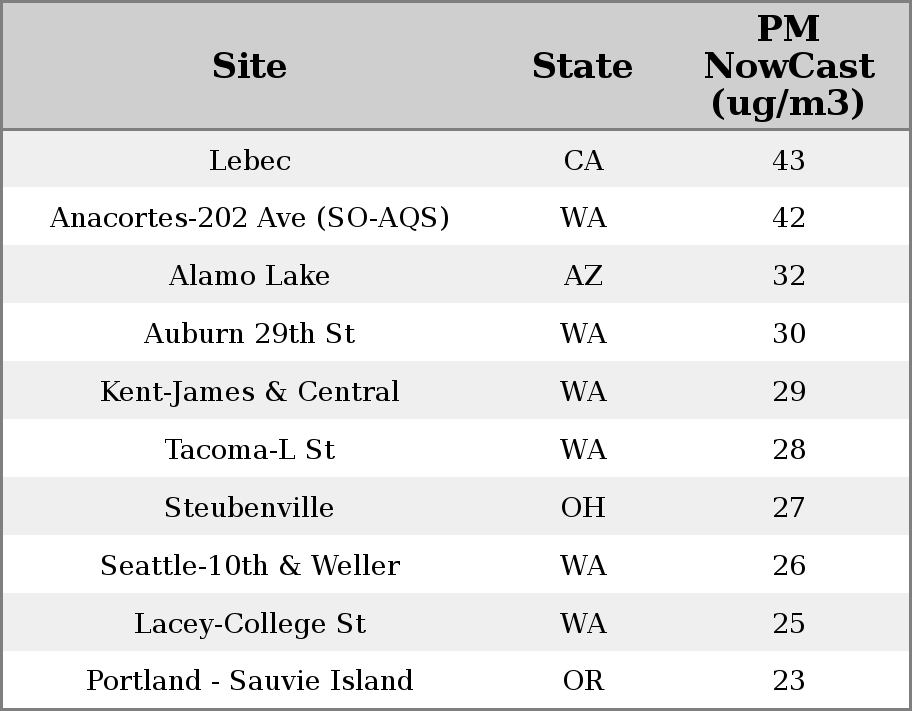Click the PM NowCast column header
The height and width of the screenshot is (711, 912).
pyautogui.click(x=788, y=67)
